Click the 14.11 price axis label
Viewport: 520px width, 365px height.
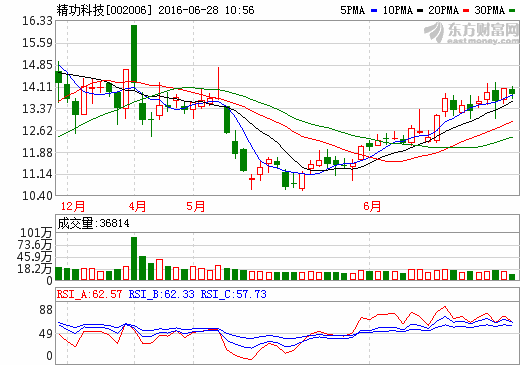[37, 87]
